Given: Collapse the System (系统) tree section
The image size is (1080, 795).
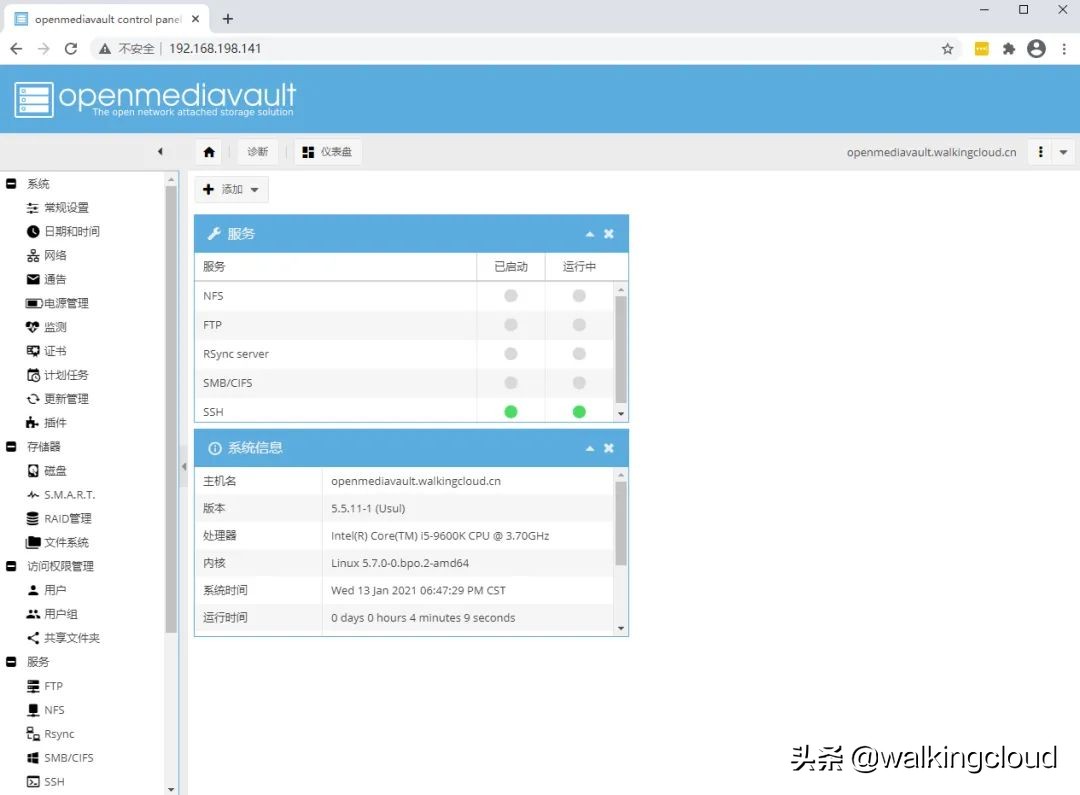Looking at the screenshot, I should coord(11,183).
